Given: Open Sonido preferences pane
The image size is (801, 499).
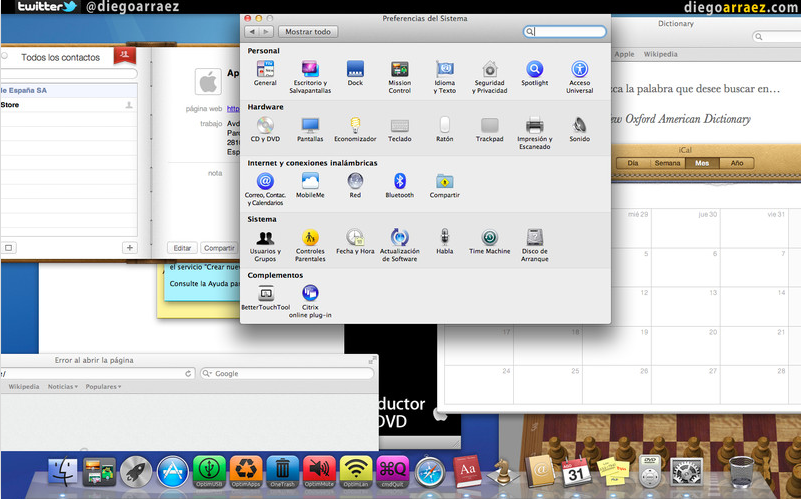Looking at the screenshot, I should pos(579,129).
